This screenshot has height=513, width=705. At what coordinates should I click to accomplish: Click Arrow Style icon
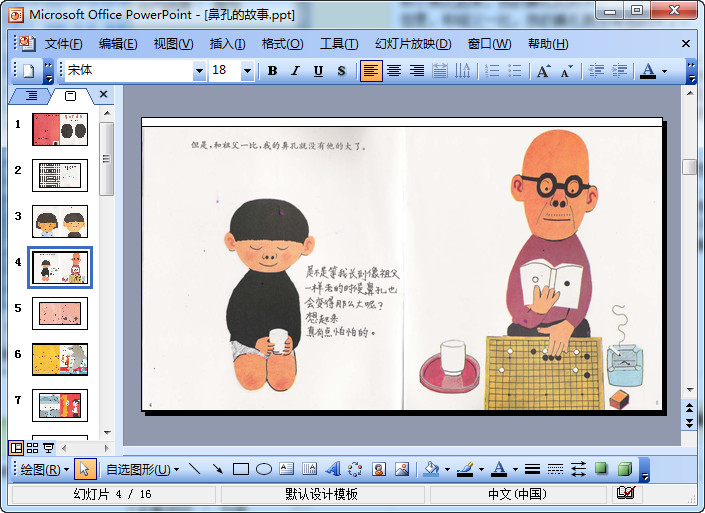click(x=578, y=469)
